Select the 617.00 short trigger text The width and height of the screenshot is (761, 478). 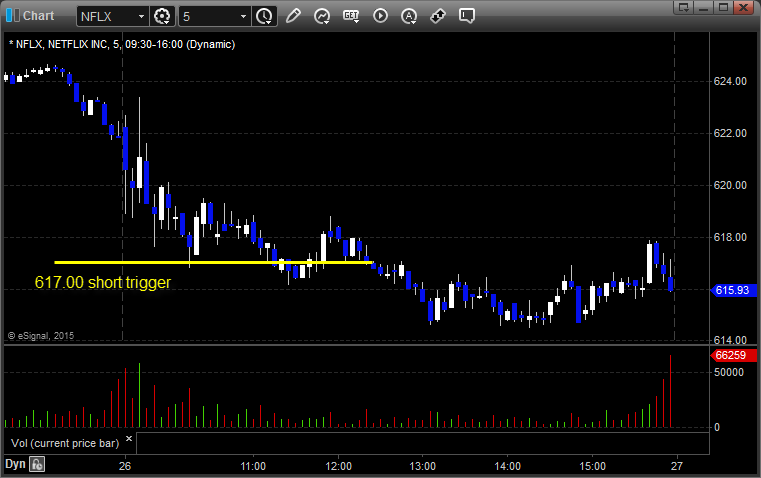[103, 282]
